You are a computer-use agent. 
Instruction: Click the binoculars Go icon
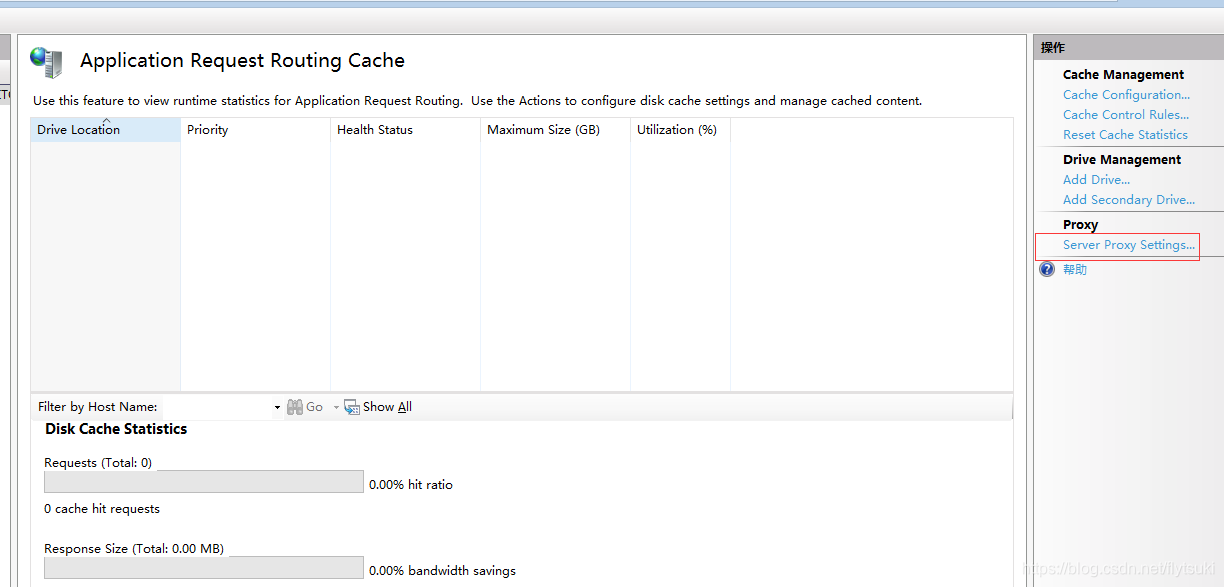tap(295, 407)
